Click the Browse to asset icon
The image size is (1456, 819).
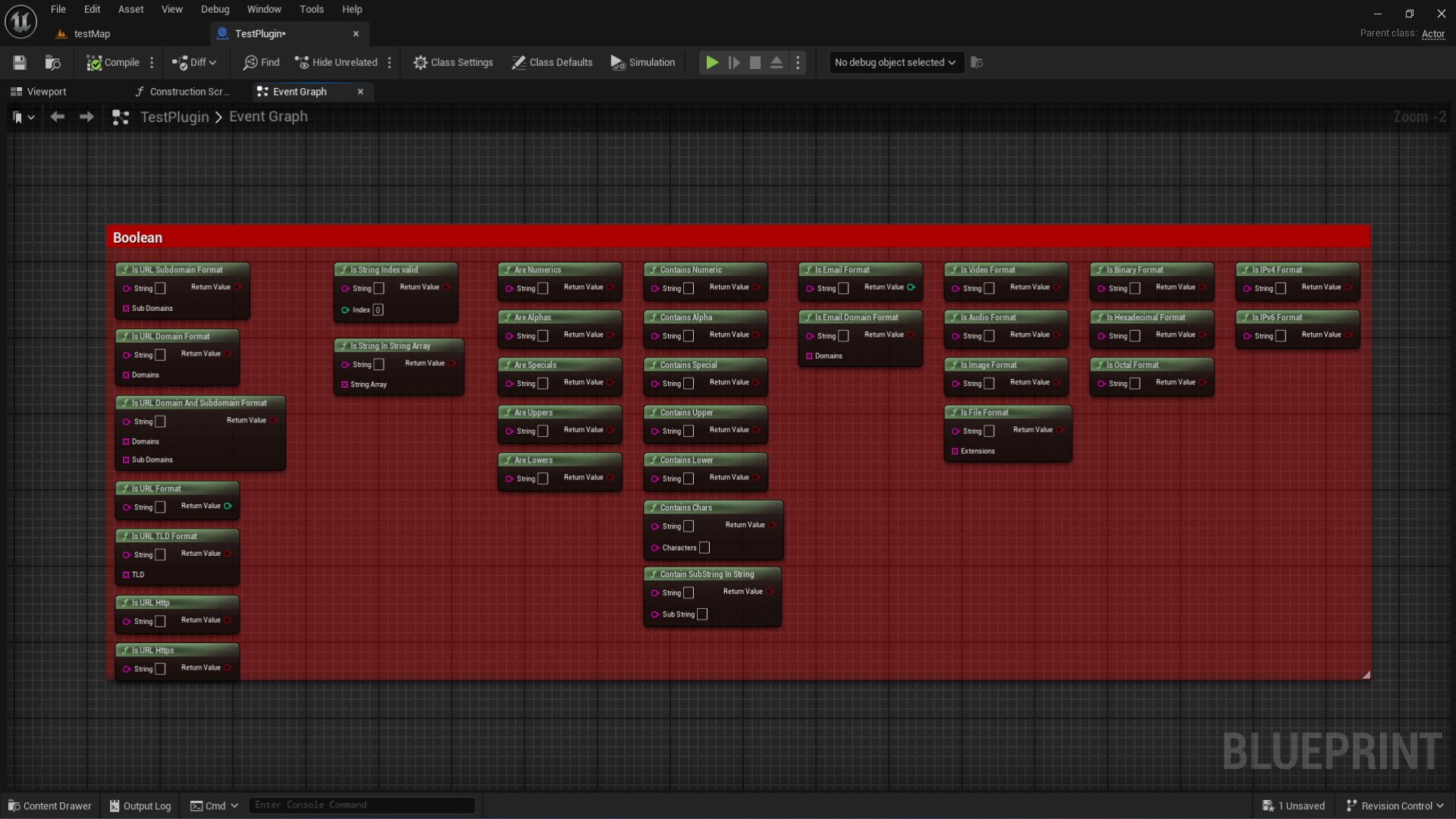click(52, 63)
